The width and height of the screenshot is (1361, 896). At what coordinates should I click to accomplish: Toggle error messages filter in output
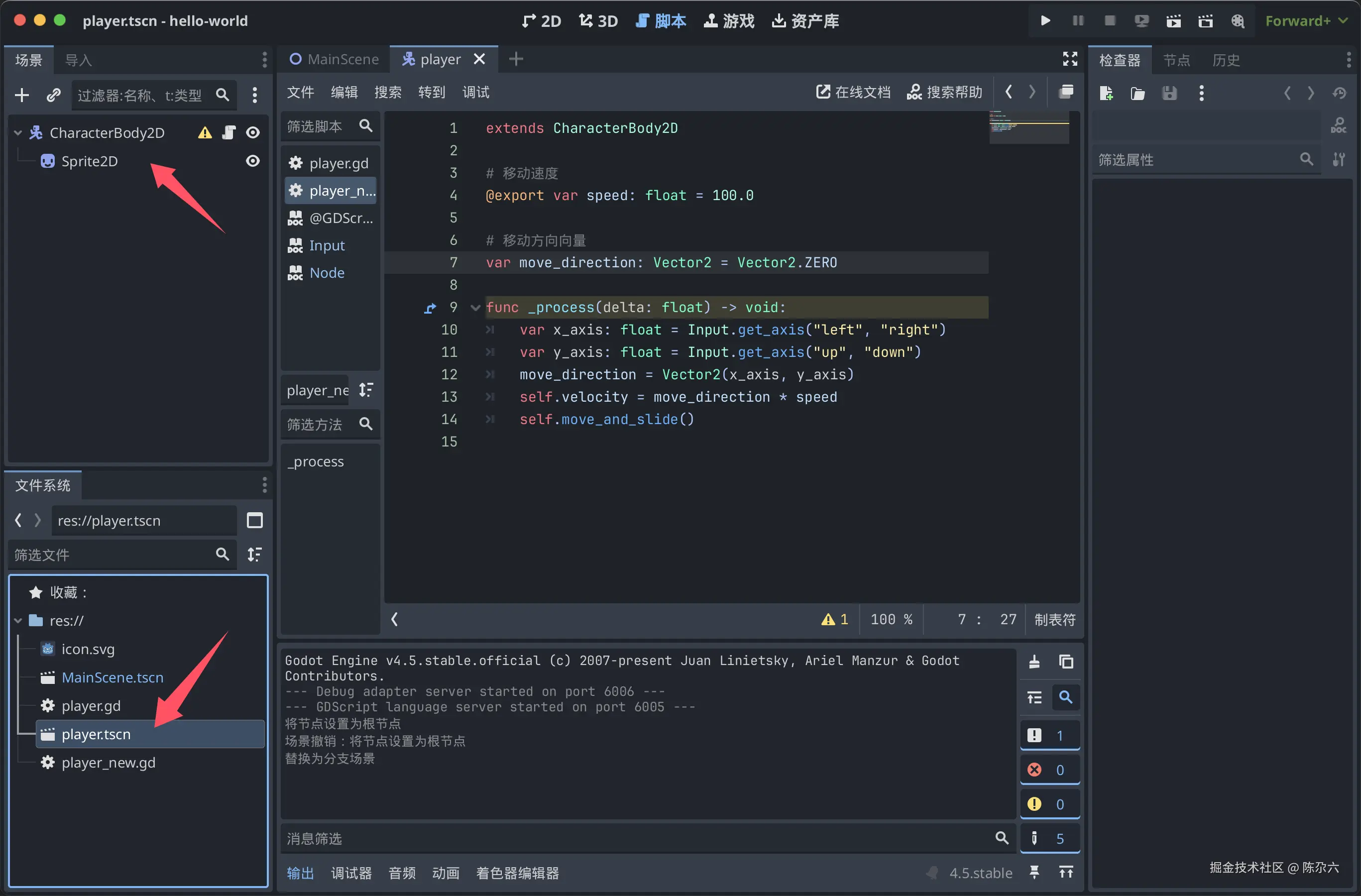tap(1049, 770)
